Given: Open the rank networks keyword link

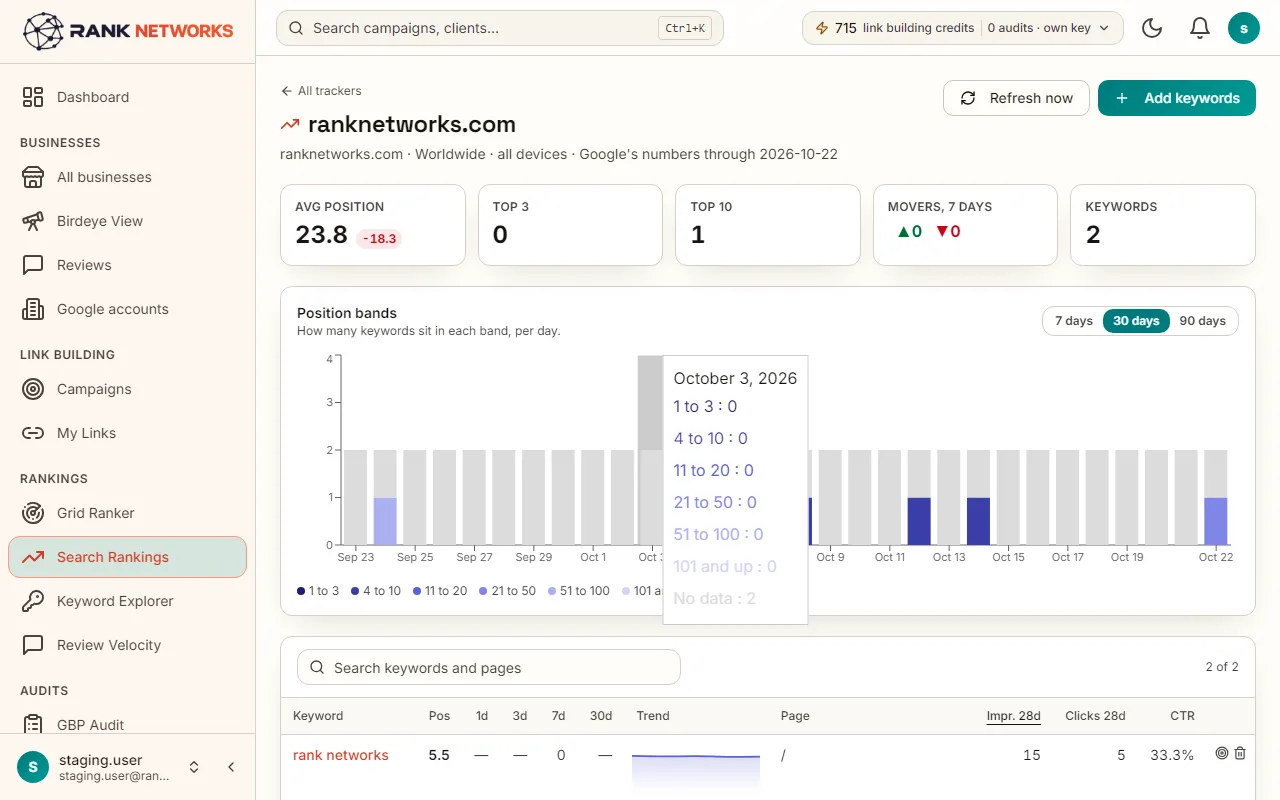Looking at the screenshot, I should pos(341,755).
